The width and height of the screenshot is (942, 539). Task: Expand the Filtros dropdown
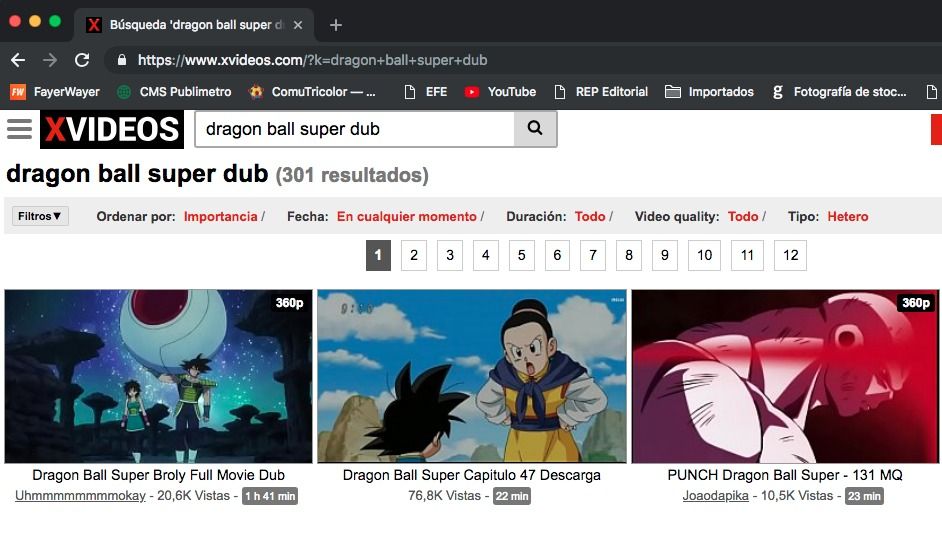click(40, 216)
